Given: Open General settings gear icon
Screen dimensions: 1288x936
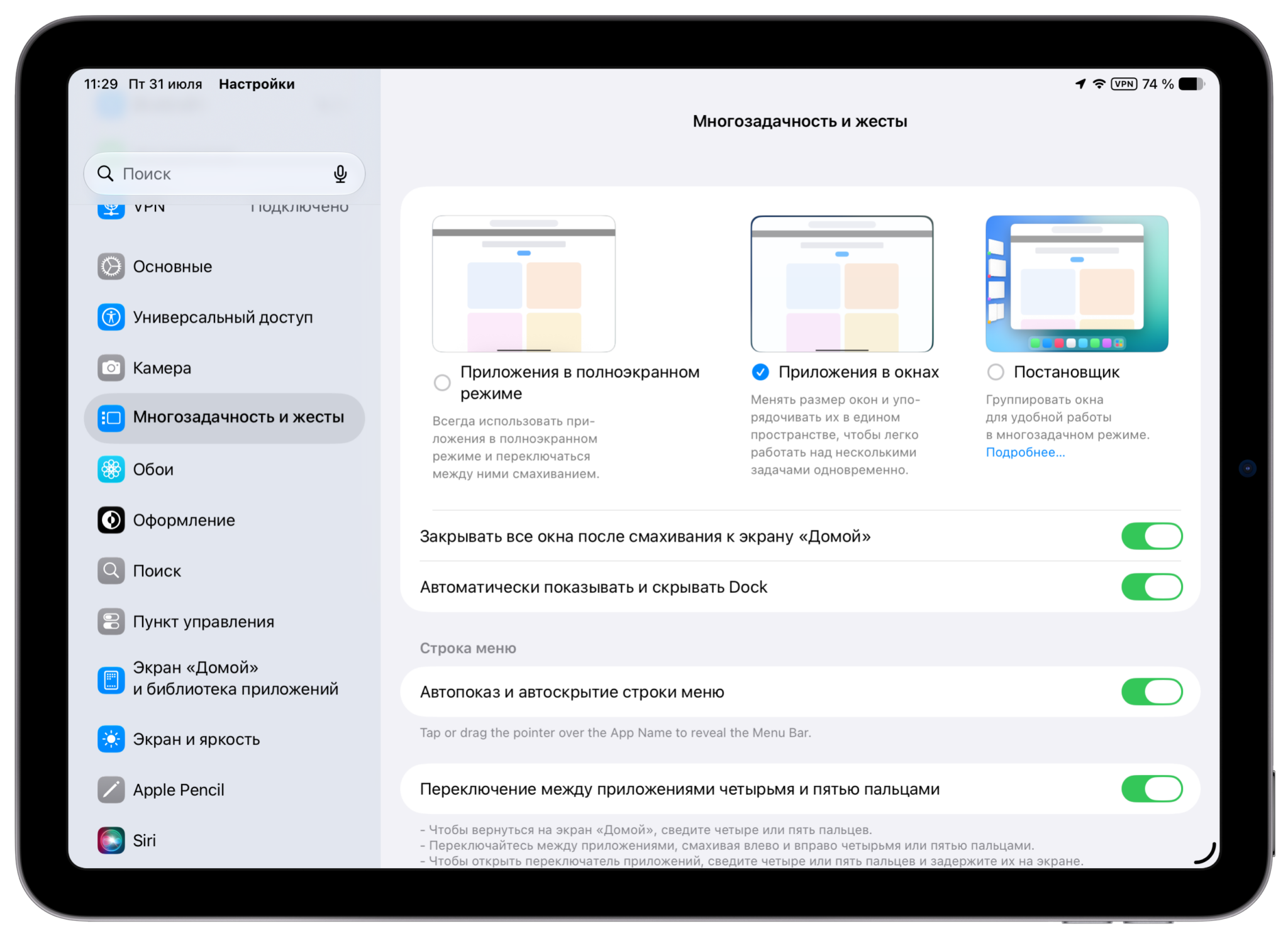Looking at the screenshot, I should tap(111, 267).
